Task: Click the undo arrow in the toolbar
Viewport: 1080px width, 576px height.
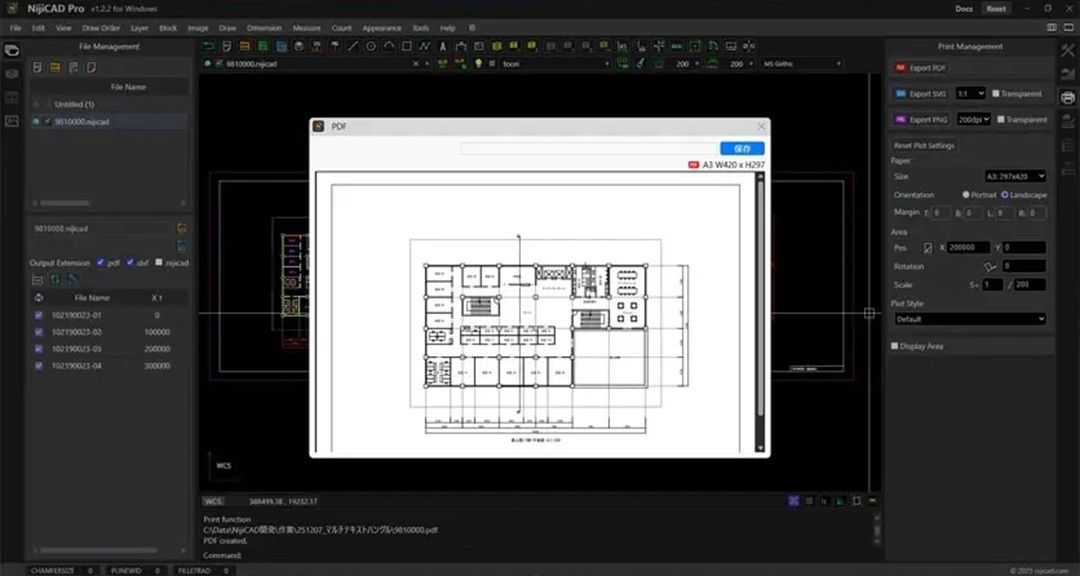Action: [208, 46]
